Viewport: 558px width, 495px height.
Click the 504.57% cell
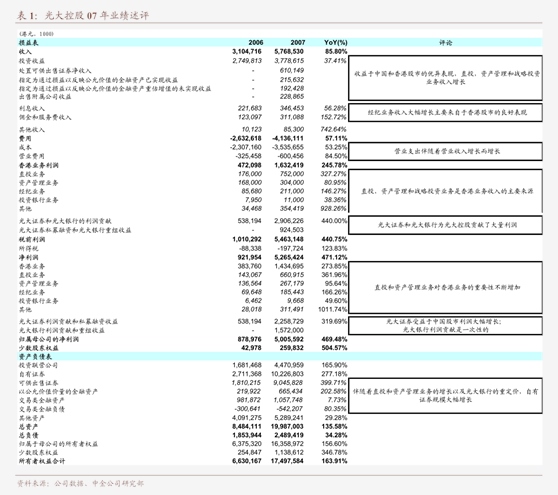[x=334, y=348]
